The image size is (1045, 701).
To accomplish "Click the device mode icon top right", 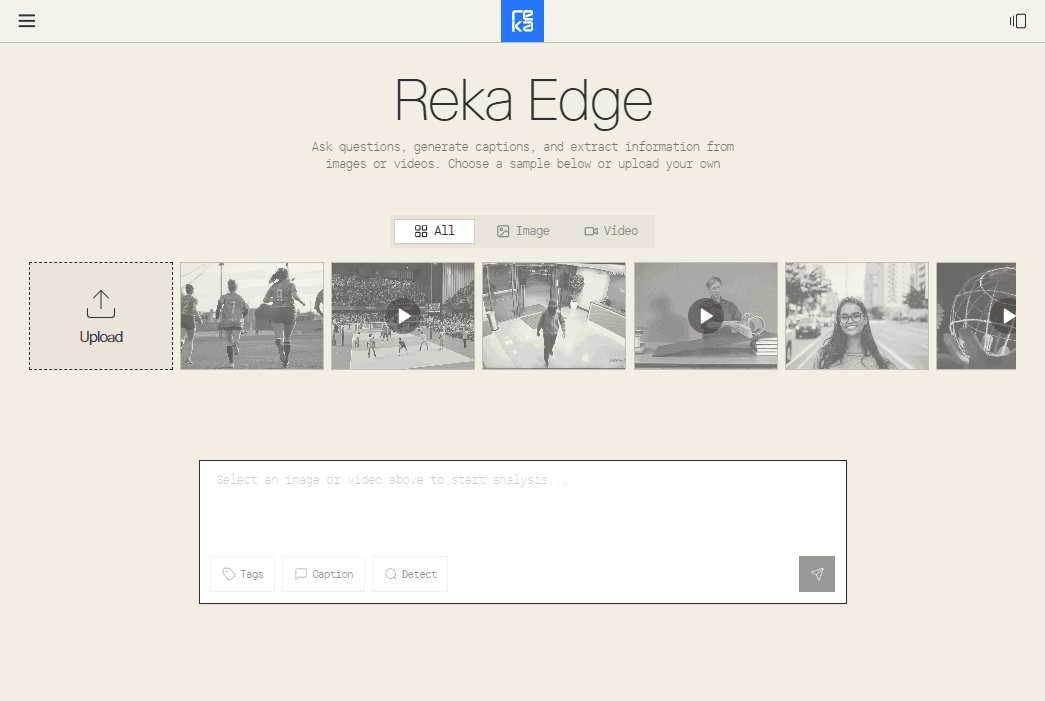I will 1017,20.
